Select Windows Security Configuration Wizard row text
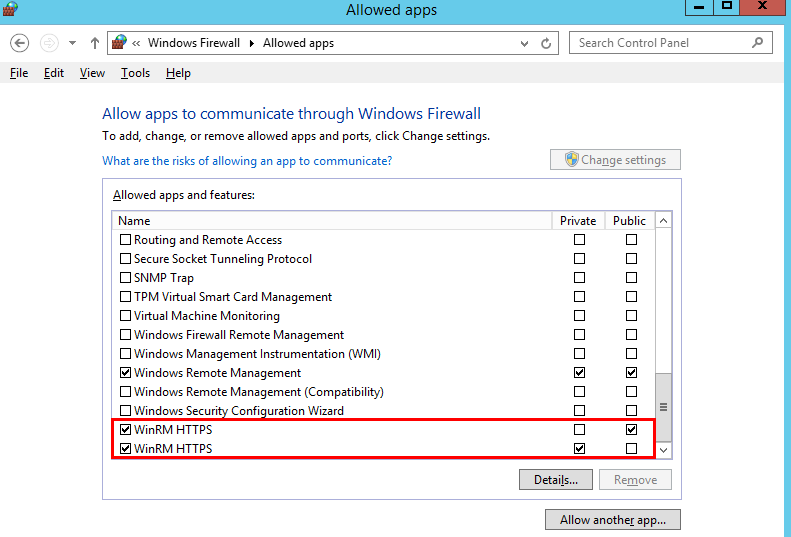 coord(239,411)
